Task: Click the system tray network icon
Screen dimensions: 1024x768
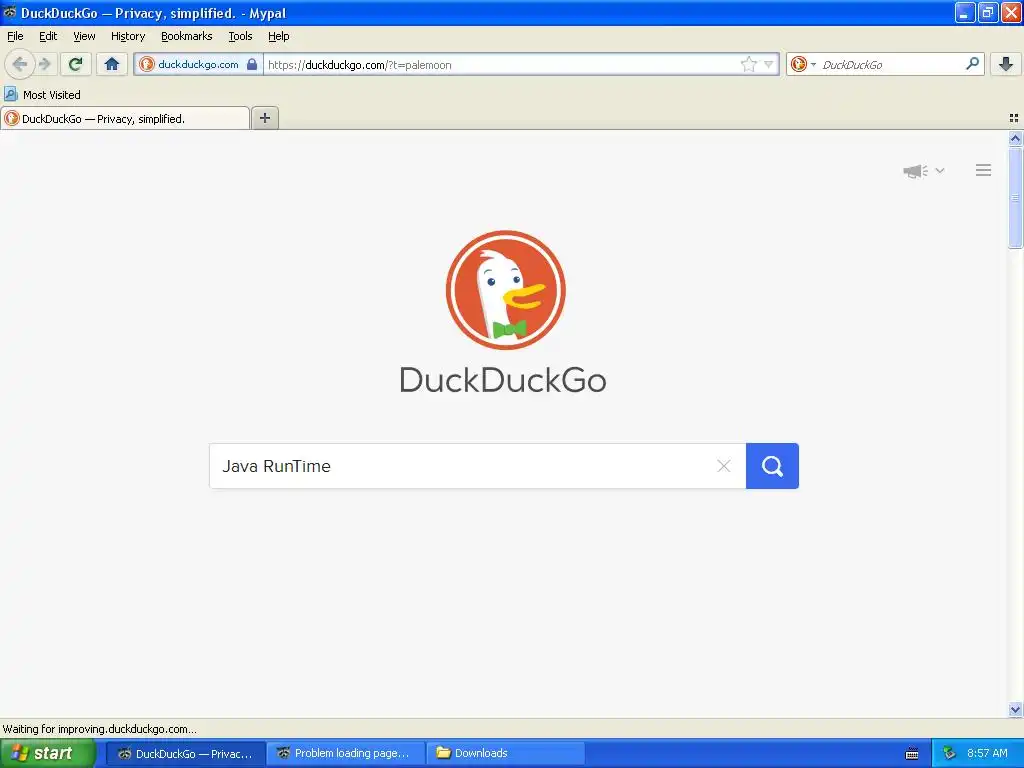Action: coord(950,754)
